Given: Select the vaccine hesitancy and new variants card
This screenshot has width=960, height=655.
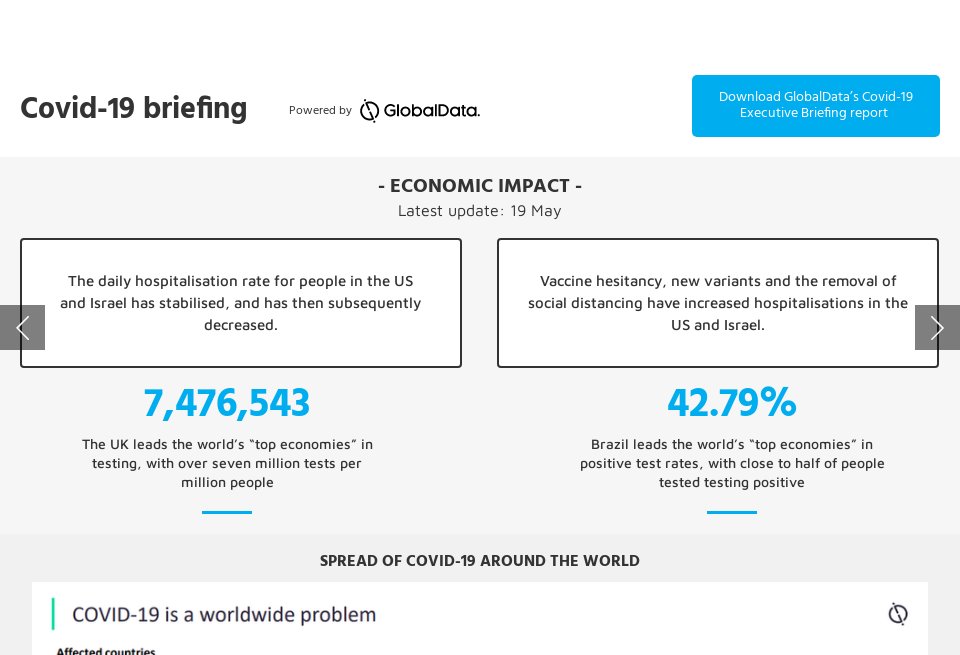Looking at the screenshot, I should click(718, 303).
